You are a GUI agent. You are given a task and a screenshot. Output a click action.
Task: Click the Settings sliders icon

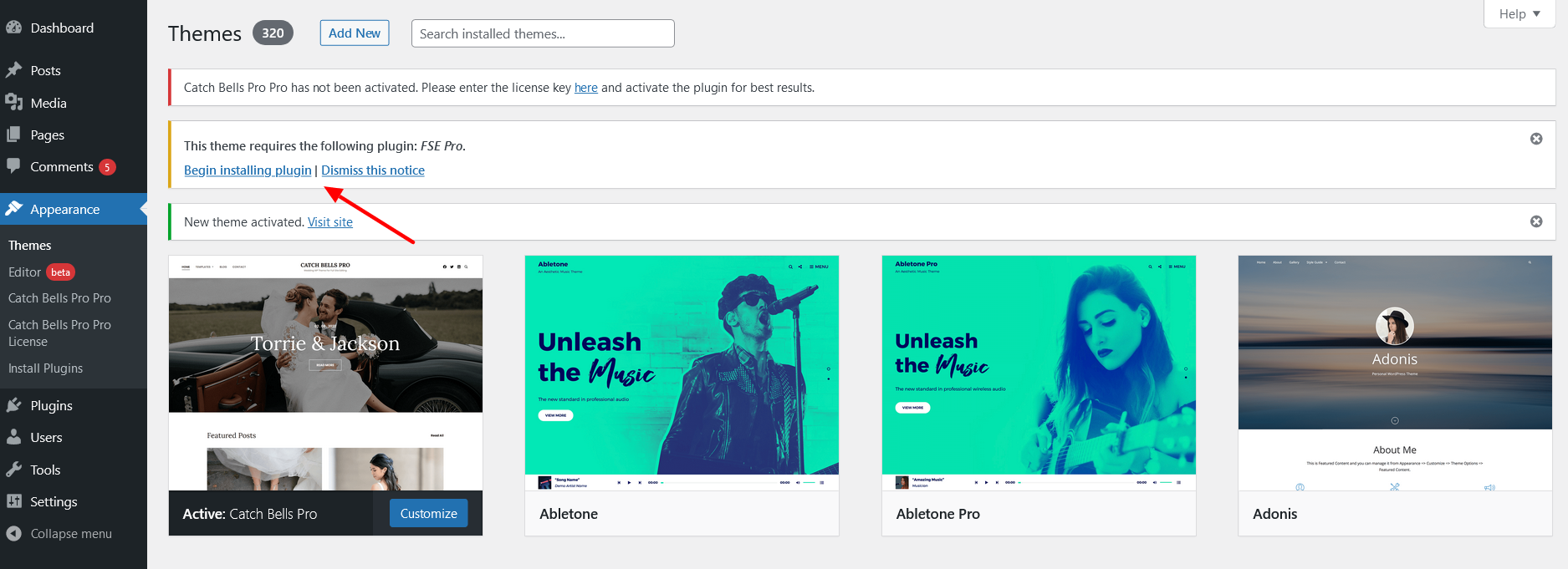pyautogui.click(x=13, y=501)
